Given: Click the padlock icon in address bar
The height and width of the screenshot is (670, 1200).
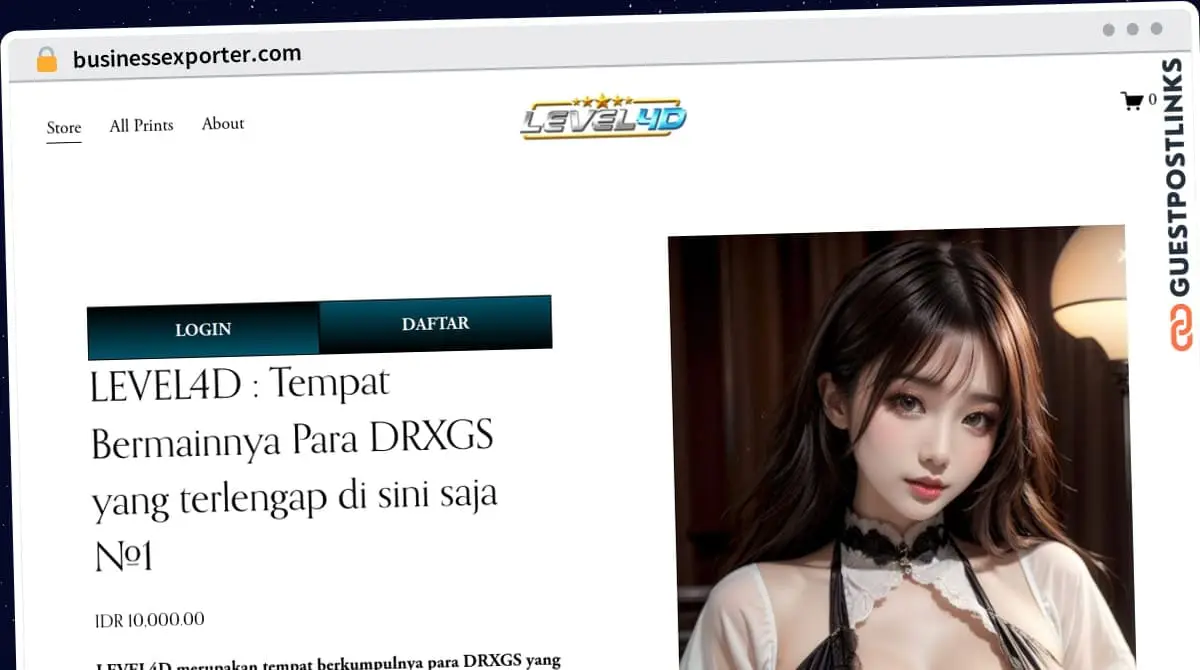Looking at the screenshot, I should coord(47,59).
